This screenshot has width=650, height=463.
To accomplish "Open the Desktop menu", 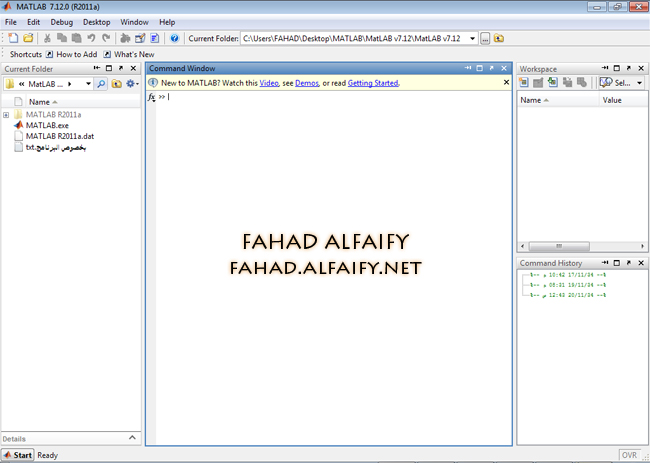I will tap(97, 21).
